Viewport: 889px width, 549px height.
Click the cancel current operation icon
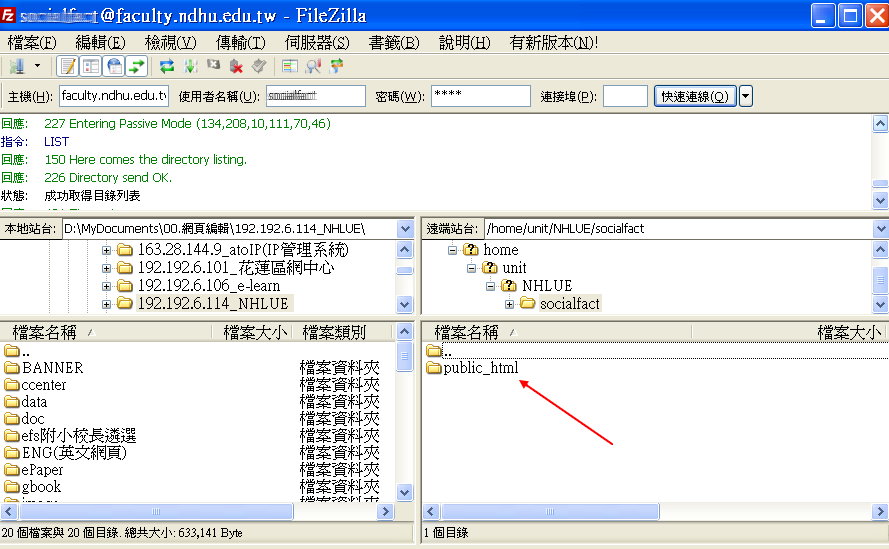tap(213, 66)
